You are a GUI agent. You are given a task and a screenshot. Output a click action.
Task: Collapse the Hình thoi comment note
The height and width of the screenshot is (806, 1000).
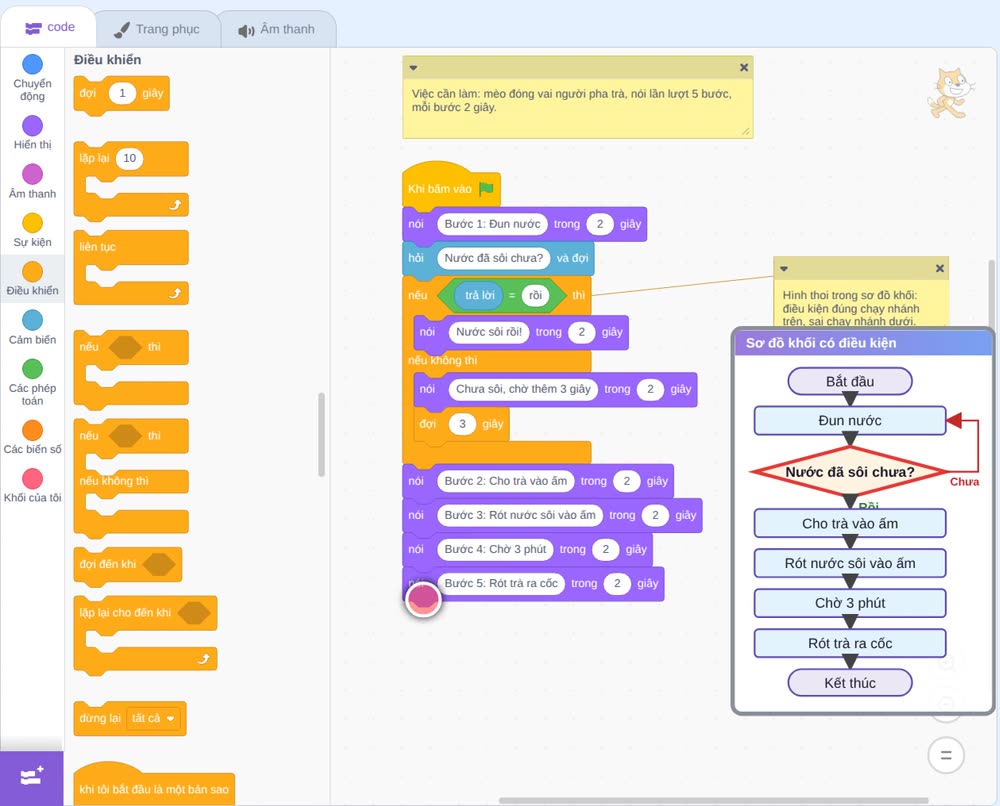tap(784, 268)
